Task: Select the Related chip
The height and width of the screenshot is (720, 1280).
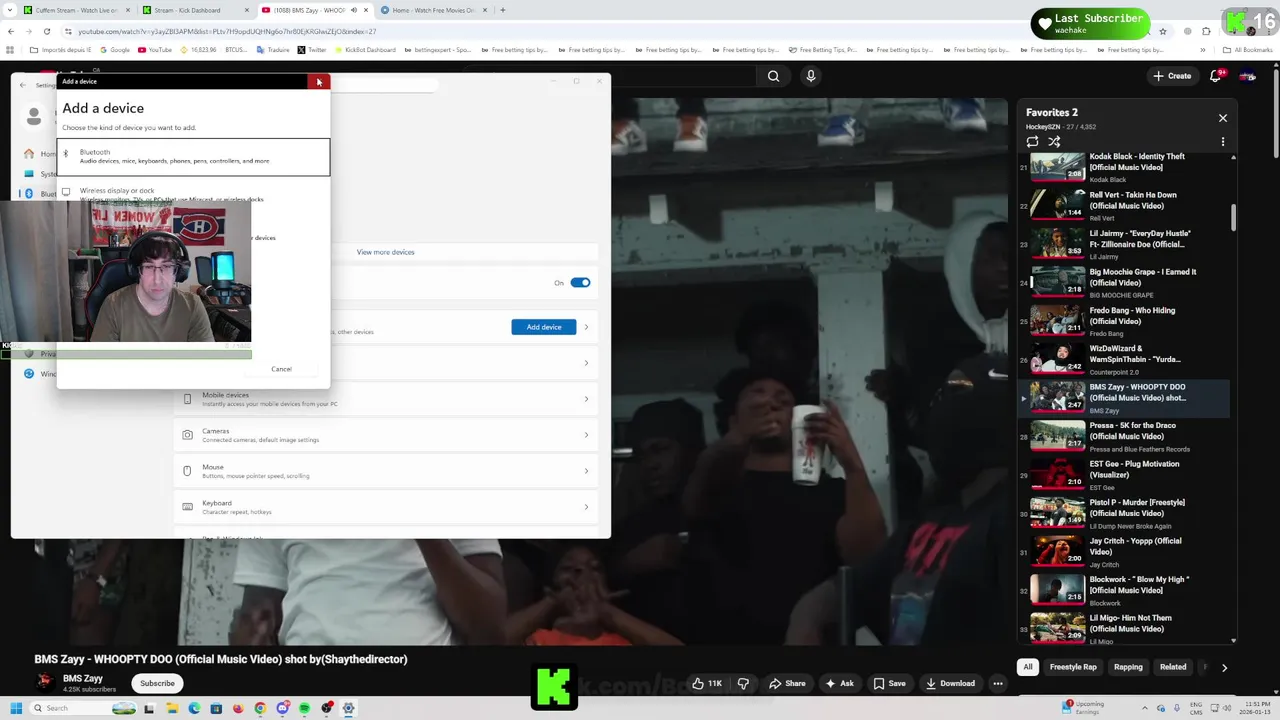Action: 1173,667
